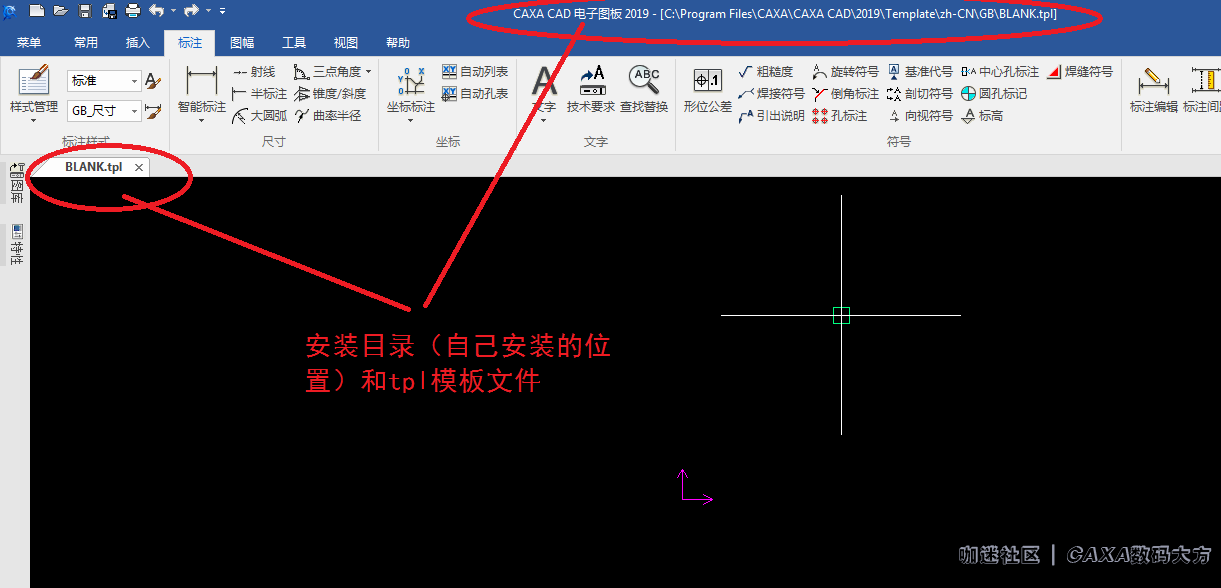Expand the 坐标标注 dropdown arrow
This screenshot has width=1221, height=588.
[x=411, y=120]
